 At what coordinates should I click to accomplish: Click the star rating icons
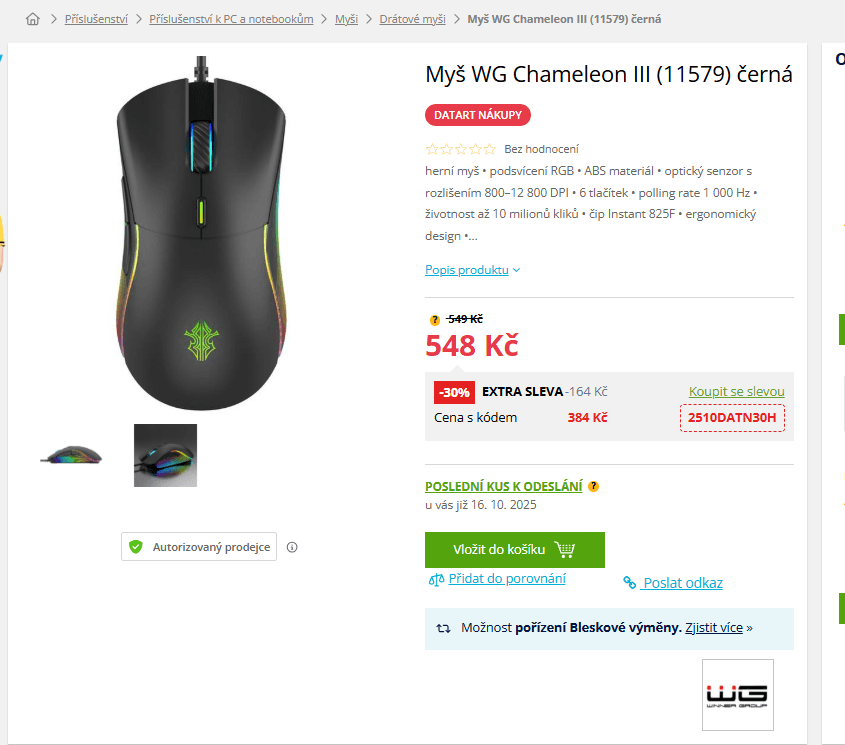click(x=460, y=149)
